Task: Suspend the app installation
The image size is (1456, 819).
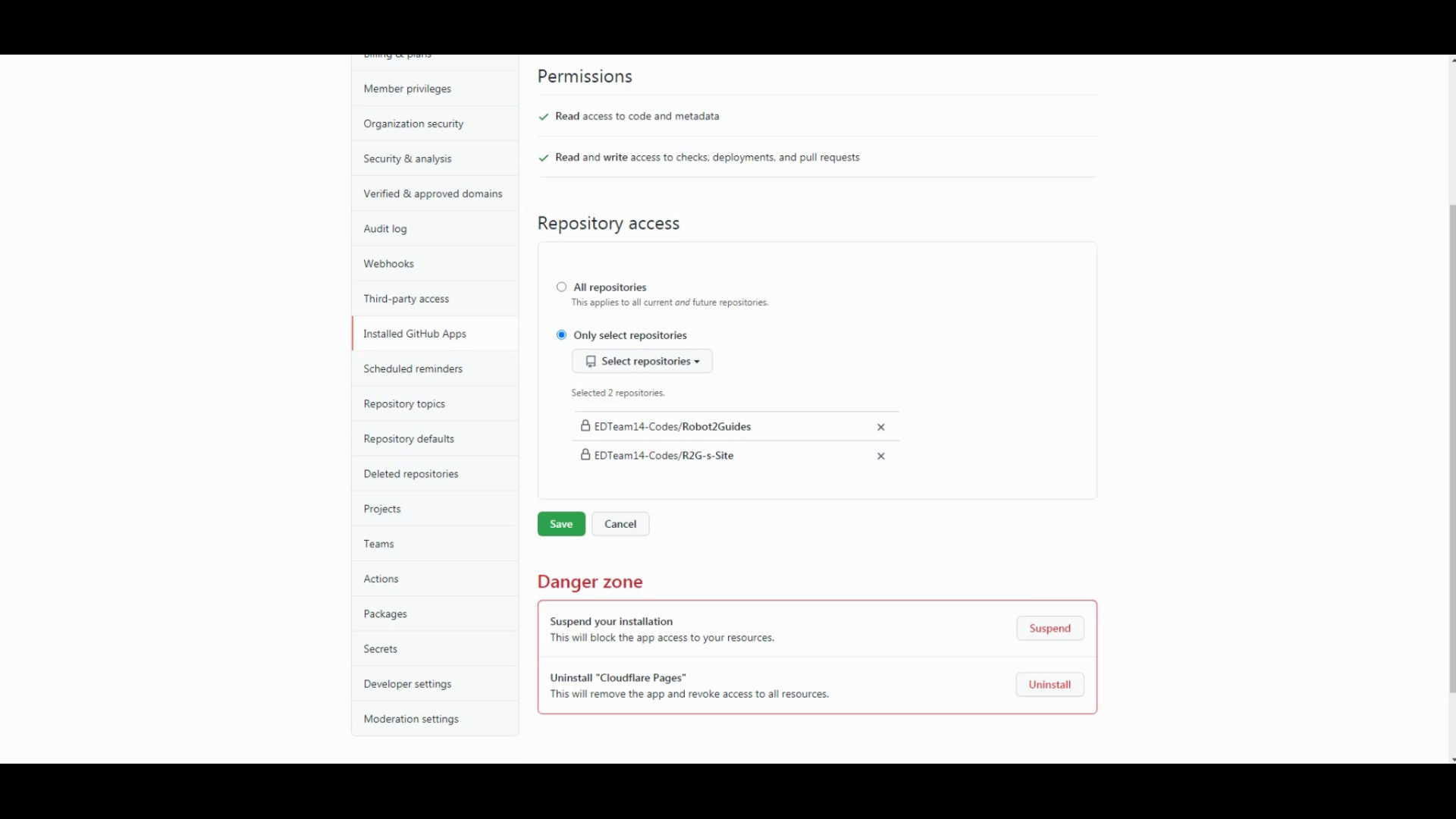Action: 1050,628
